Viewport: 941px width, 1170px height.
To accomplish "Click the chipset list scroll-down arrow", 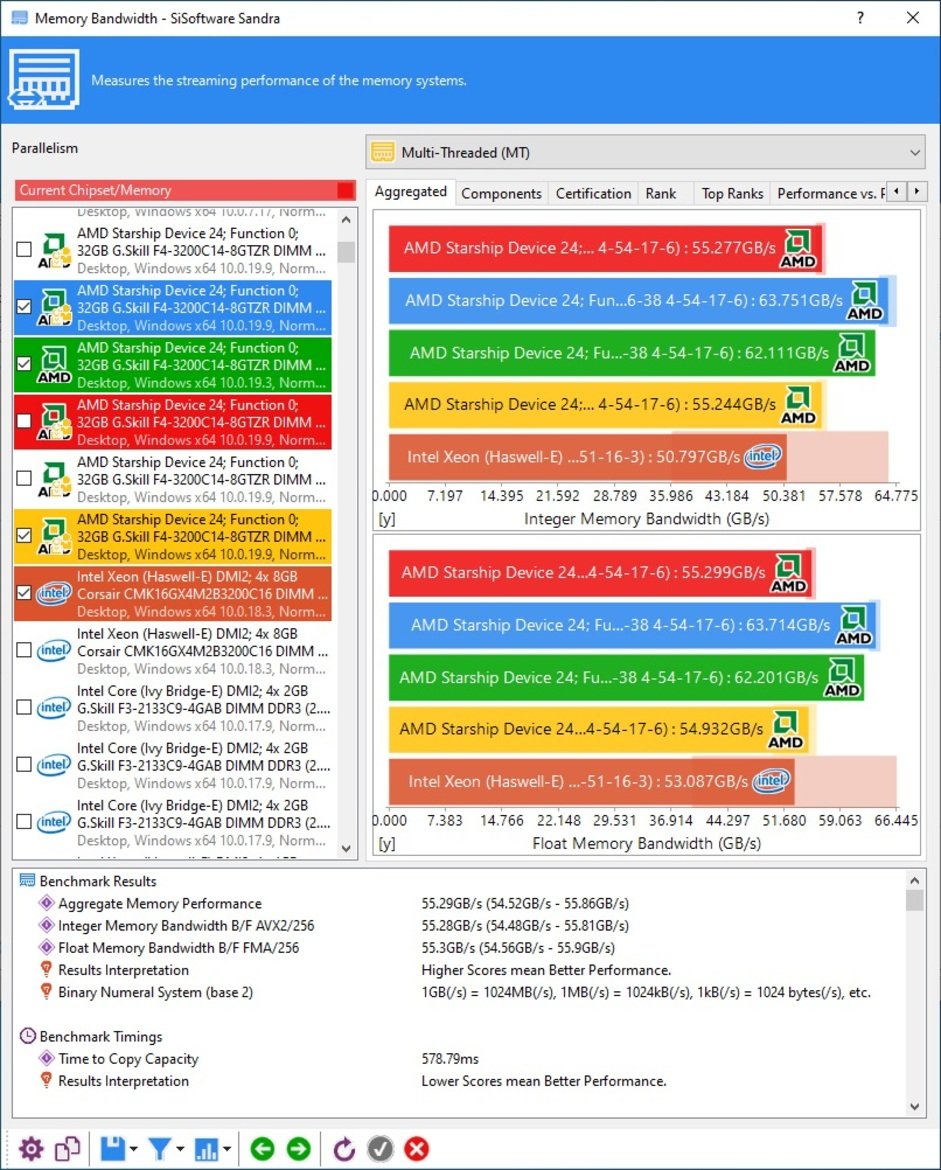I will pos(346,848).
